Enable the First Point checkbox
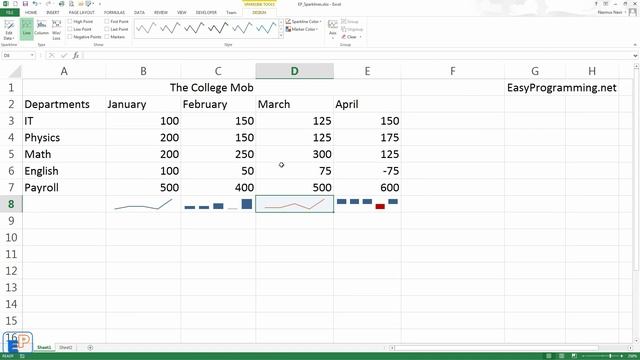Screen dimensions: 640x360 [x=107, y=21]
